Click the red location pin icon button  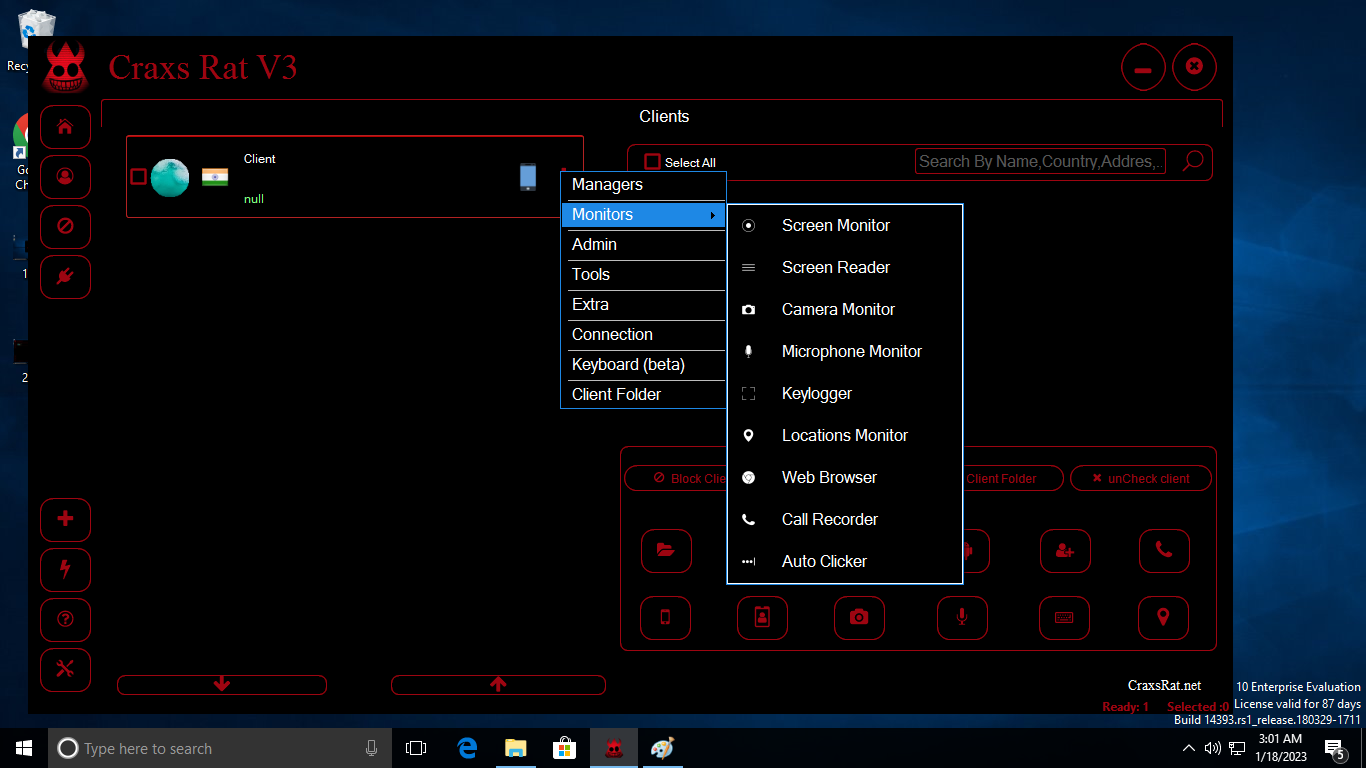pos(1163,618)
